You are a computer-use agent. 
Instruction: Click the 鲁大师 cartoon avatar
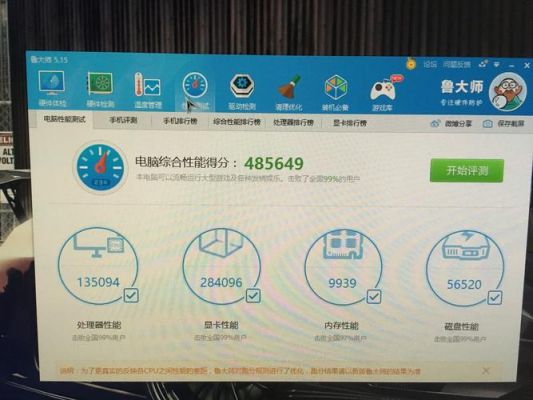click(508, 92)
